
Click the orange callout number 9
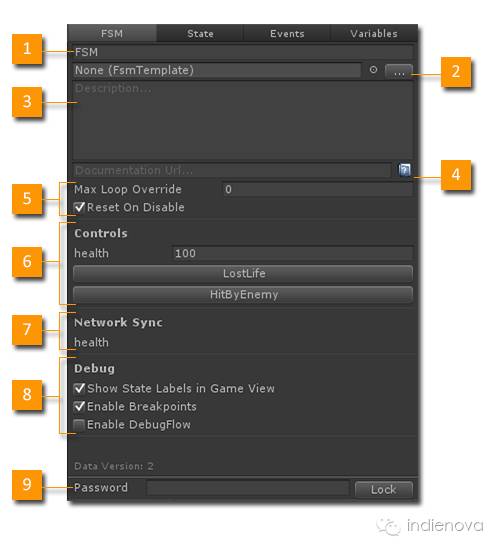coord(27,485)
